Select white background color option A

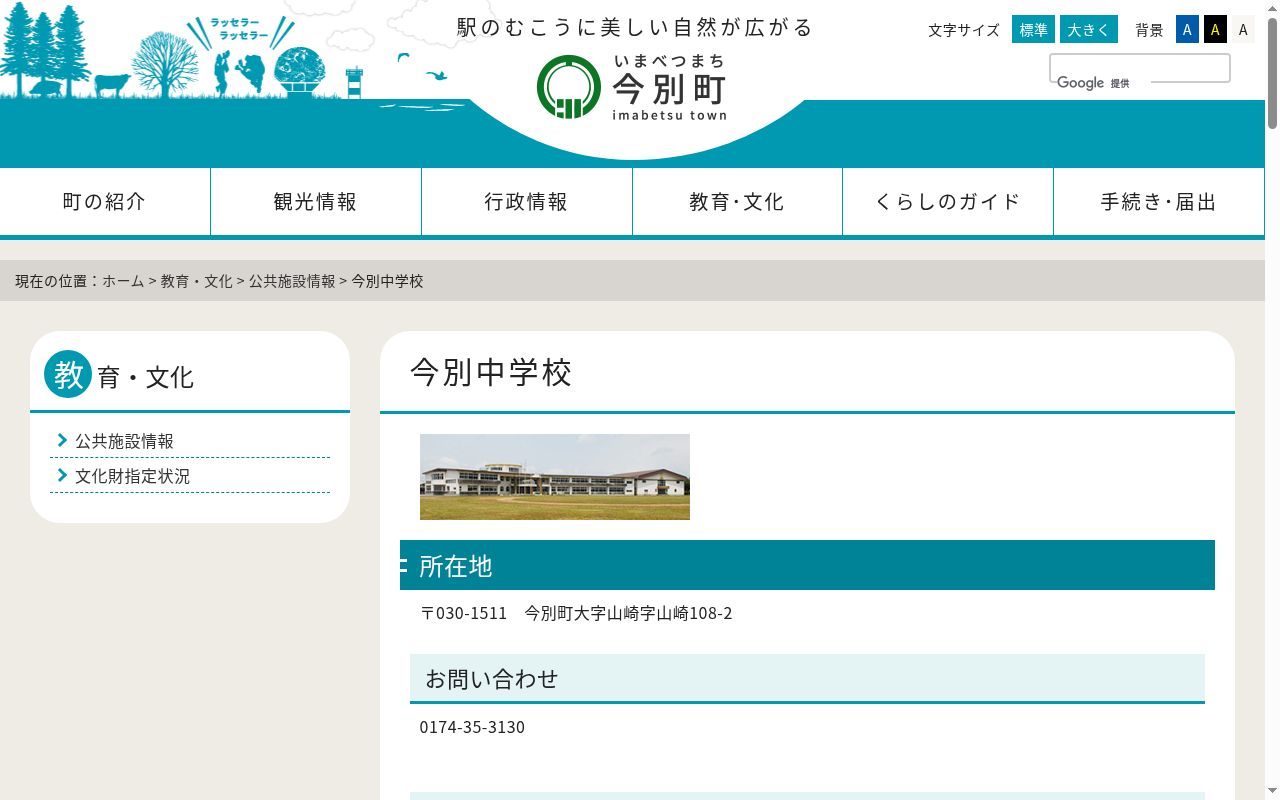(1243, 29)
